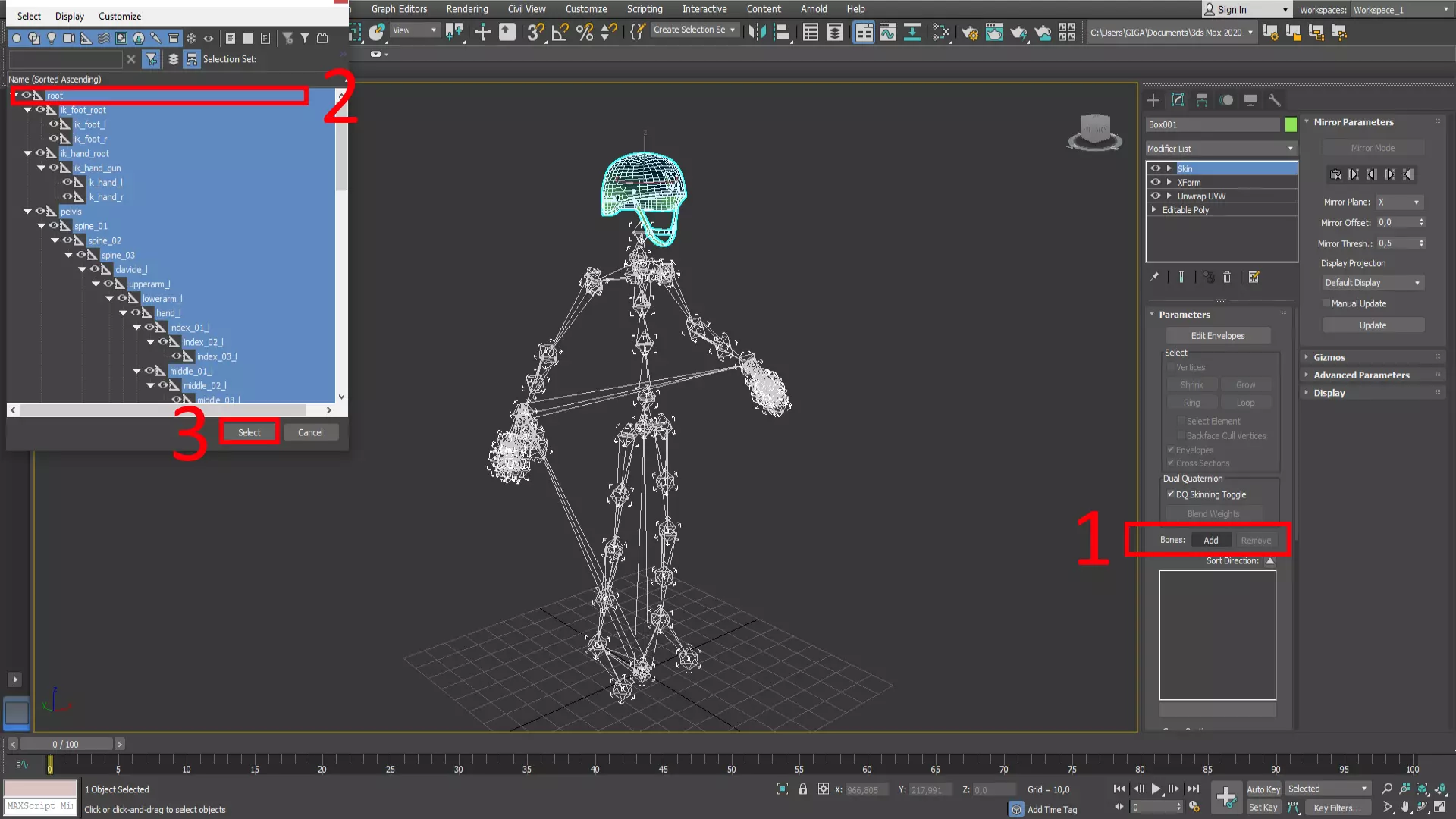Toggle Angle Snap in the toolbar
The width and height of the screenshot is (1456, 819).
click(560, 32)
